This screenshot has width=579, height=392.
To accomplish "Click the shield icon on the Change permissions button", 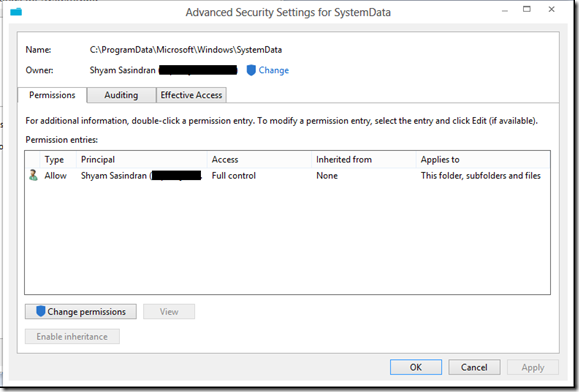I will point(41,311).
